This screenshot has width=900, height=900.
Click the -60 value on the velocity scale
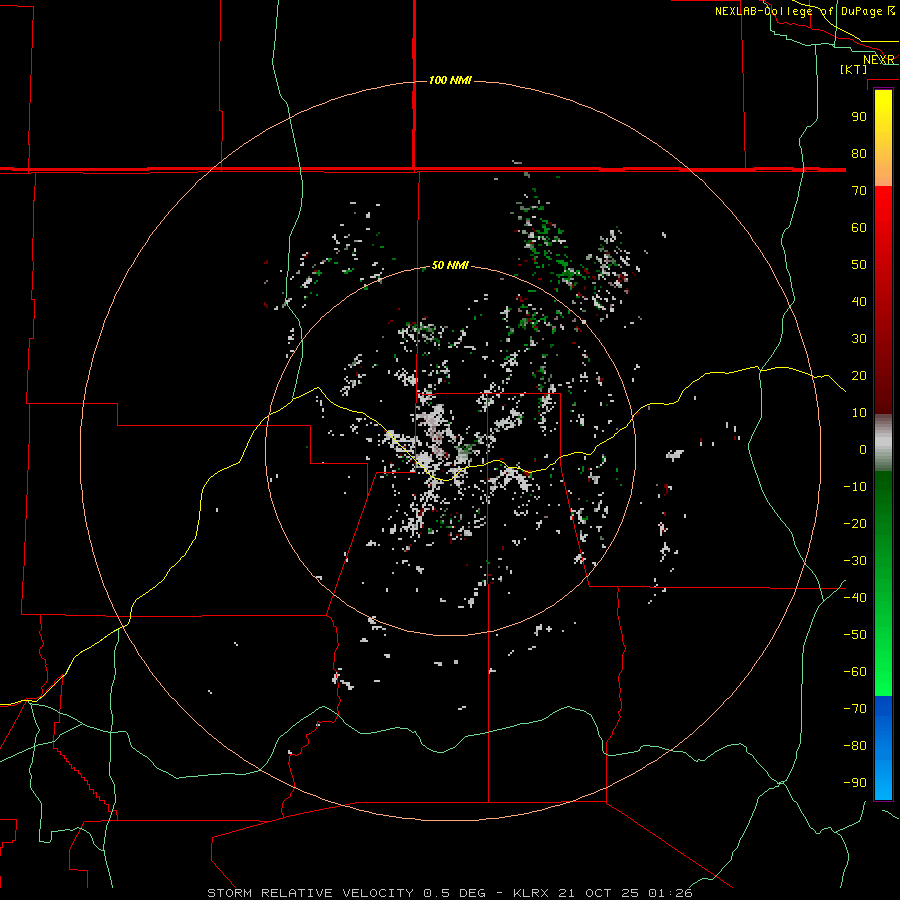tap(855, 672)
